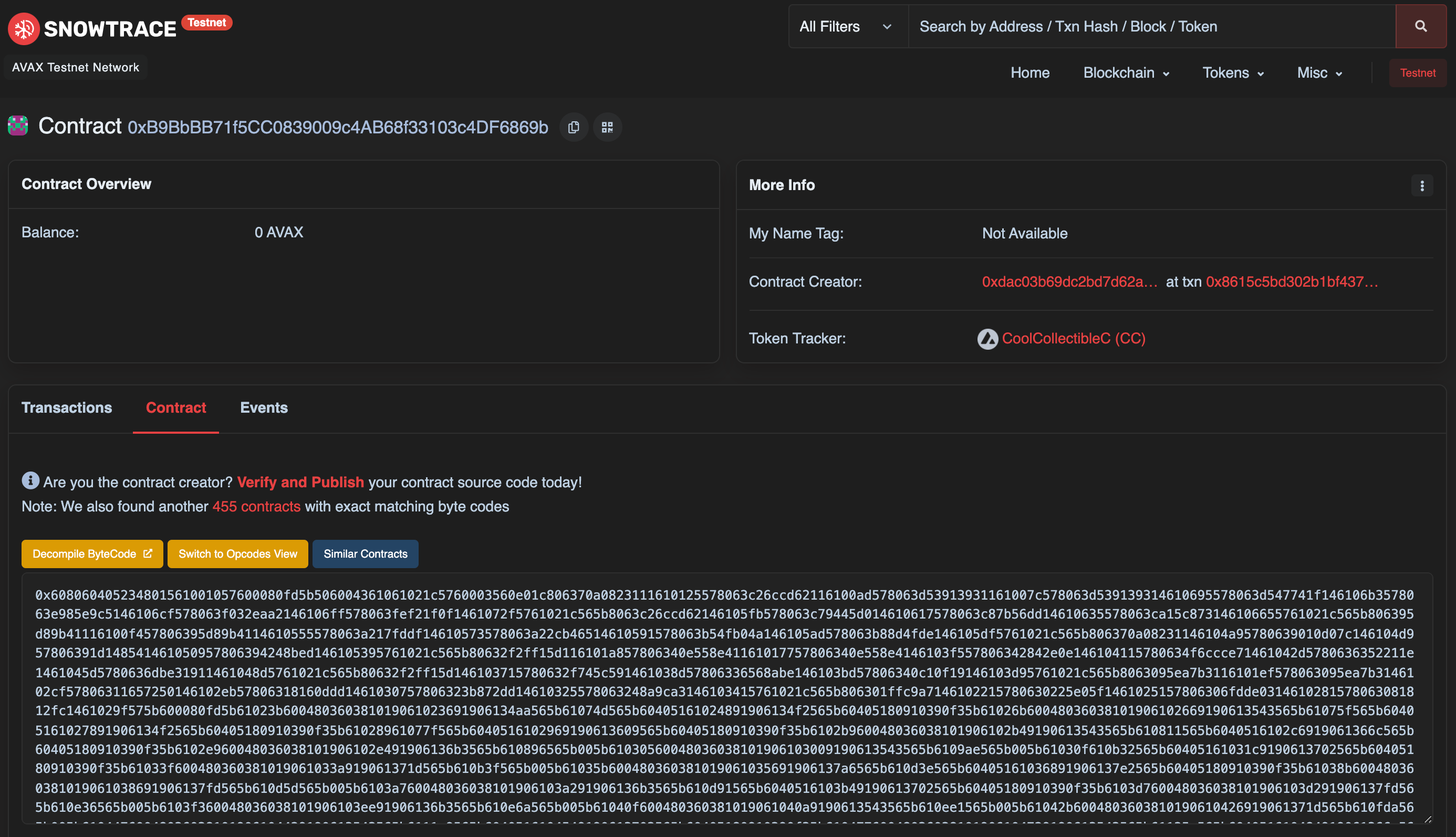
Task: Switch to the Events tab
Action: 264,407
